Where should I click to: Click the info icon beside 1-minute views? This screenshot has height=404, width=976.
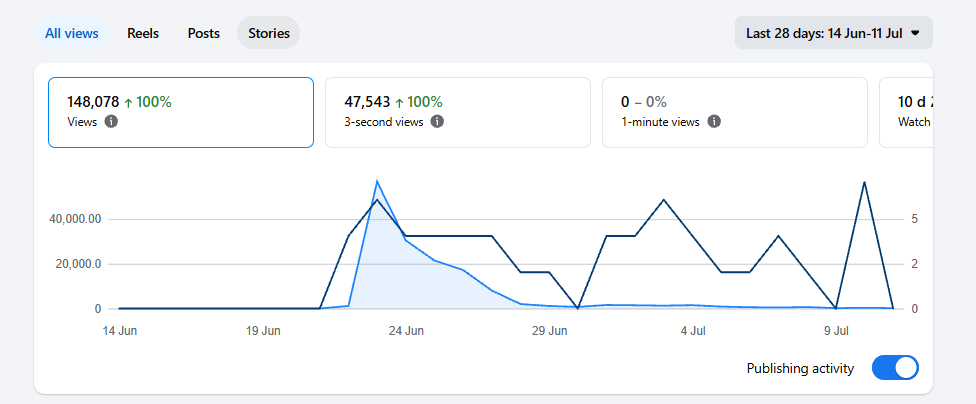(x=714, y=121)
